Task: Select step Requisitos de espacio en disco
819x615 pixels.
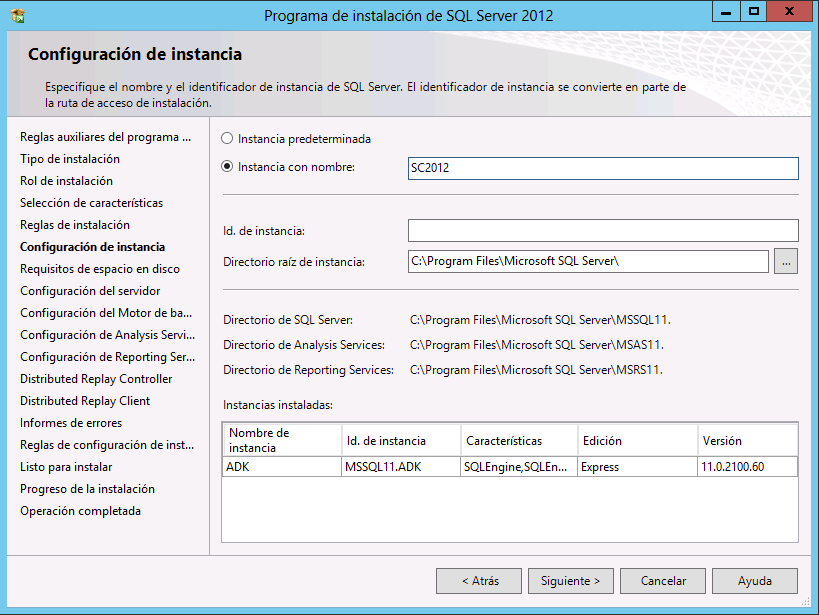Action: tap(100, 269)
